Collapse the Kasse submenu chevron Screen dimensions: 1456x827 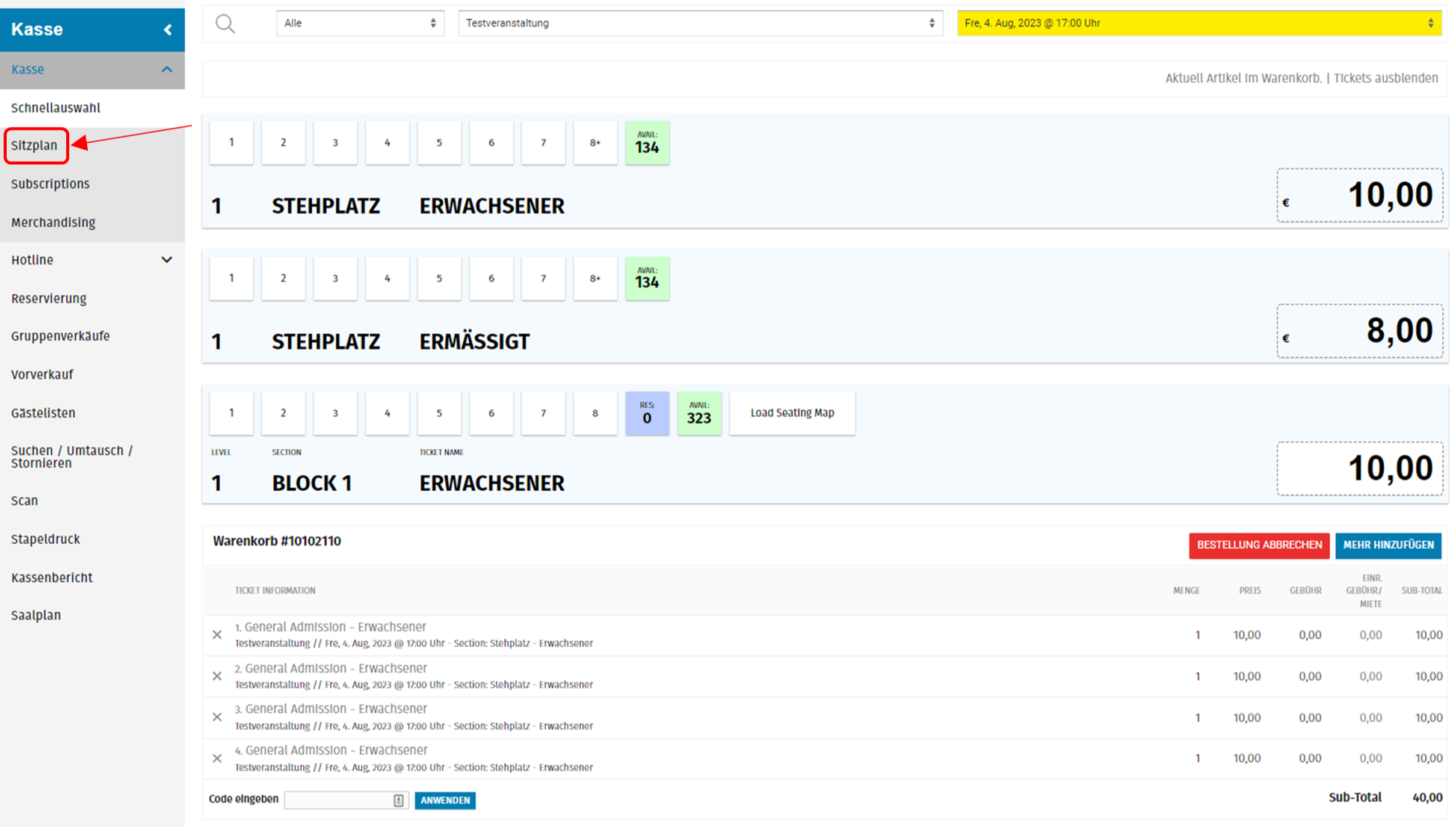point(167,70)
